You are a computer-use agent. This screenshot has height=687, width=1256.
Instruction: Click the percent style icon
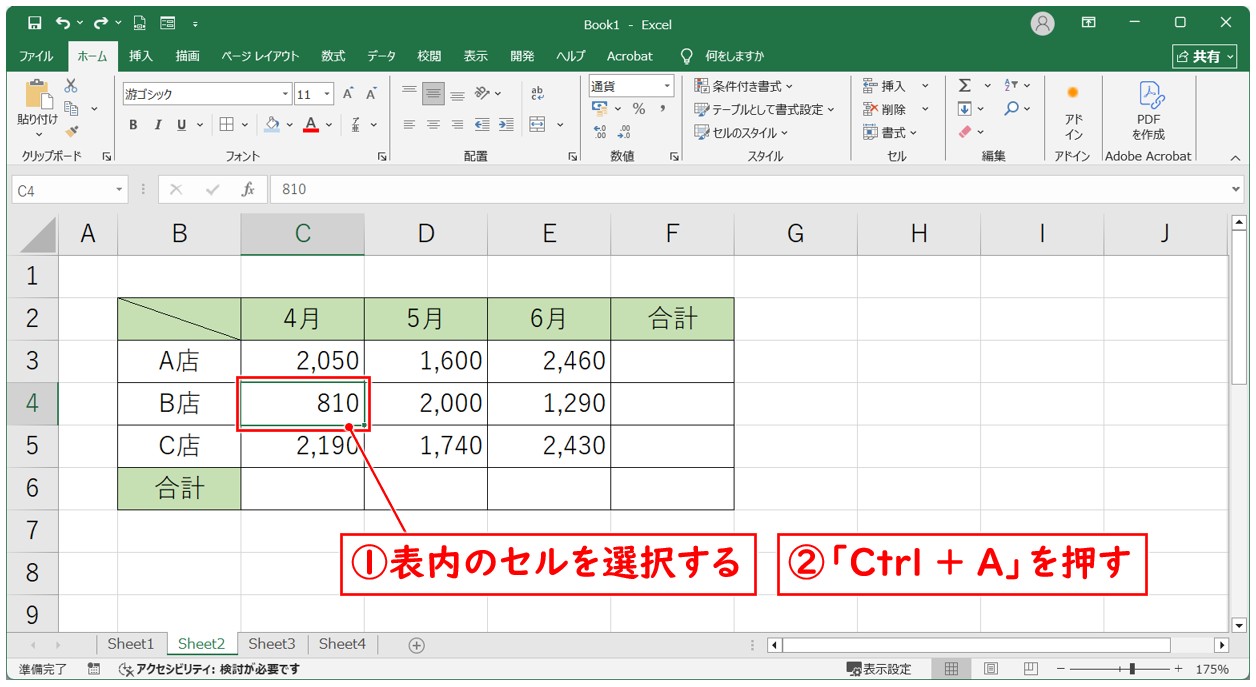coord(638,109)
